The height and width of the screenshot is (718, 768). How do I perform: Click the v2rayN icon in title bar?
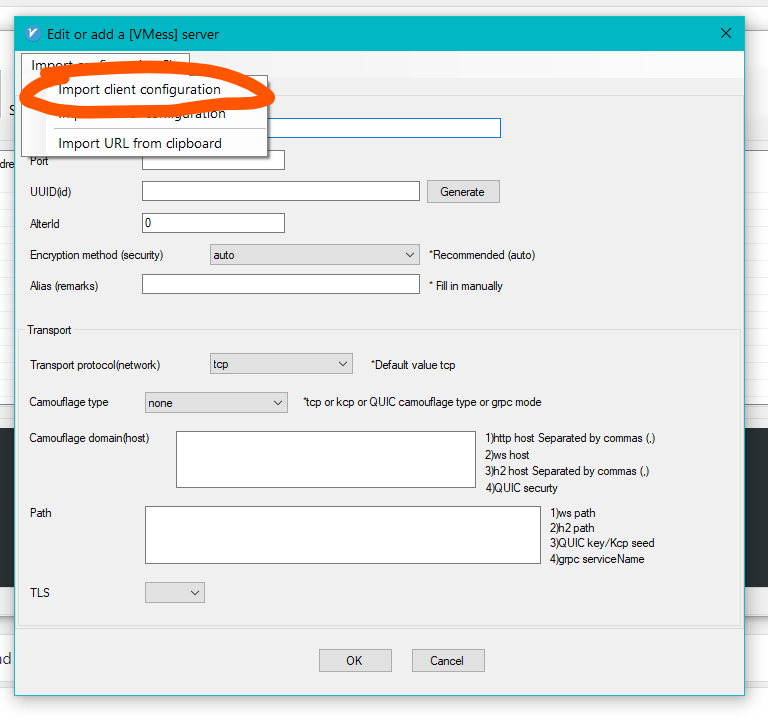point(33,34)
